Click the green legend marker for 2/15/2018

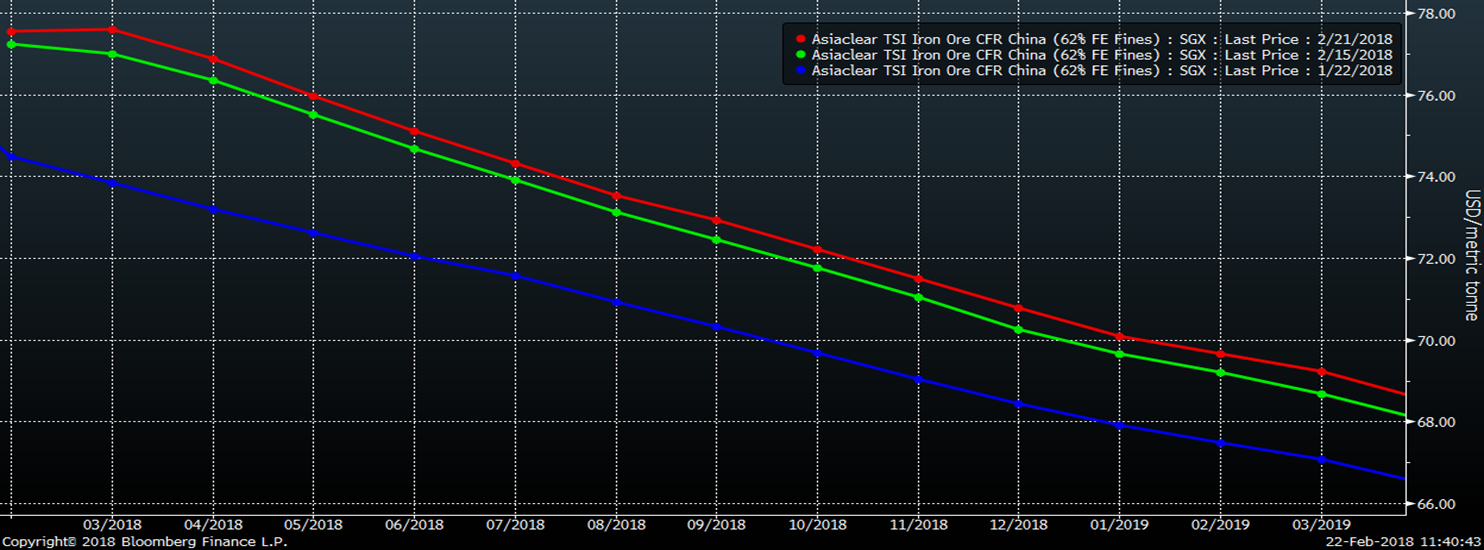click(x=800, y=55)
